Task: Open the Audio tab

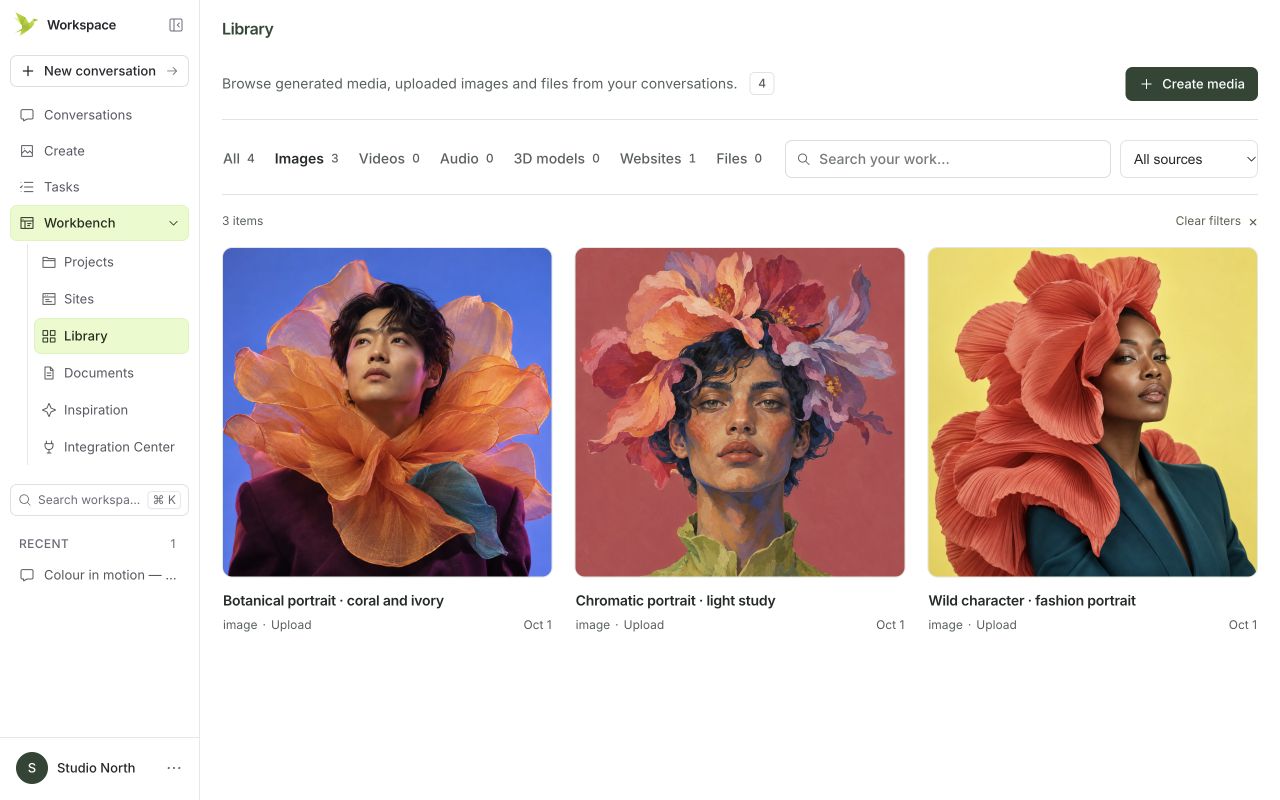Action: click(467, 159)
